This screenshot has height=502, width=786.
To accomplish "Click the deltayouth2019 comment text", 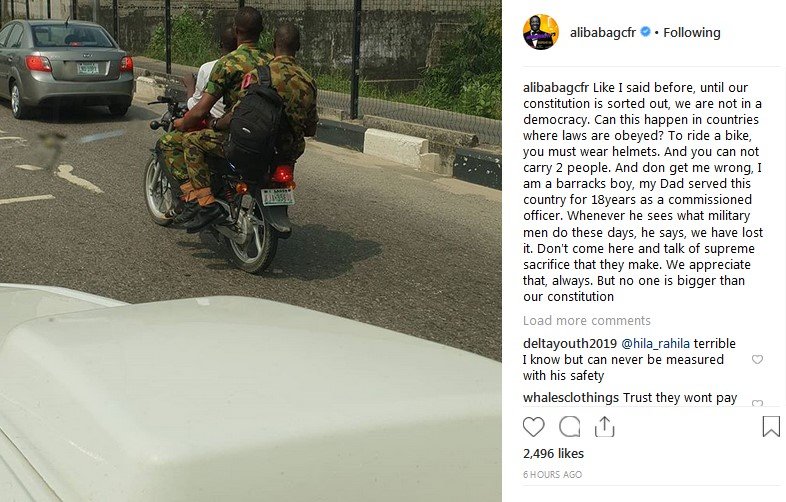I will (629, 360).
